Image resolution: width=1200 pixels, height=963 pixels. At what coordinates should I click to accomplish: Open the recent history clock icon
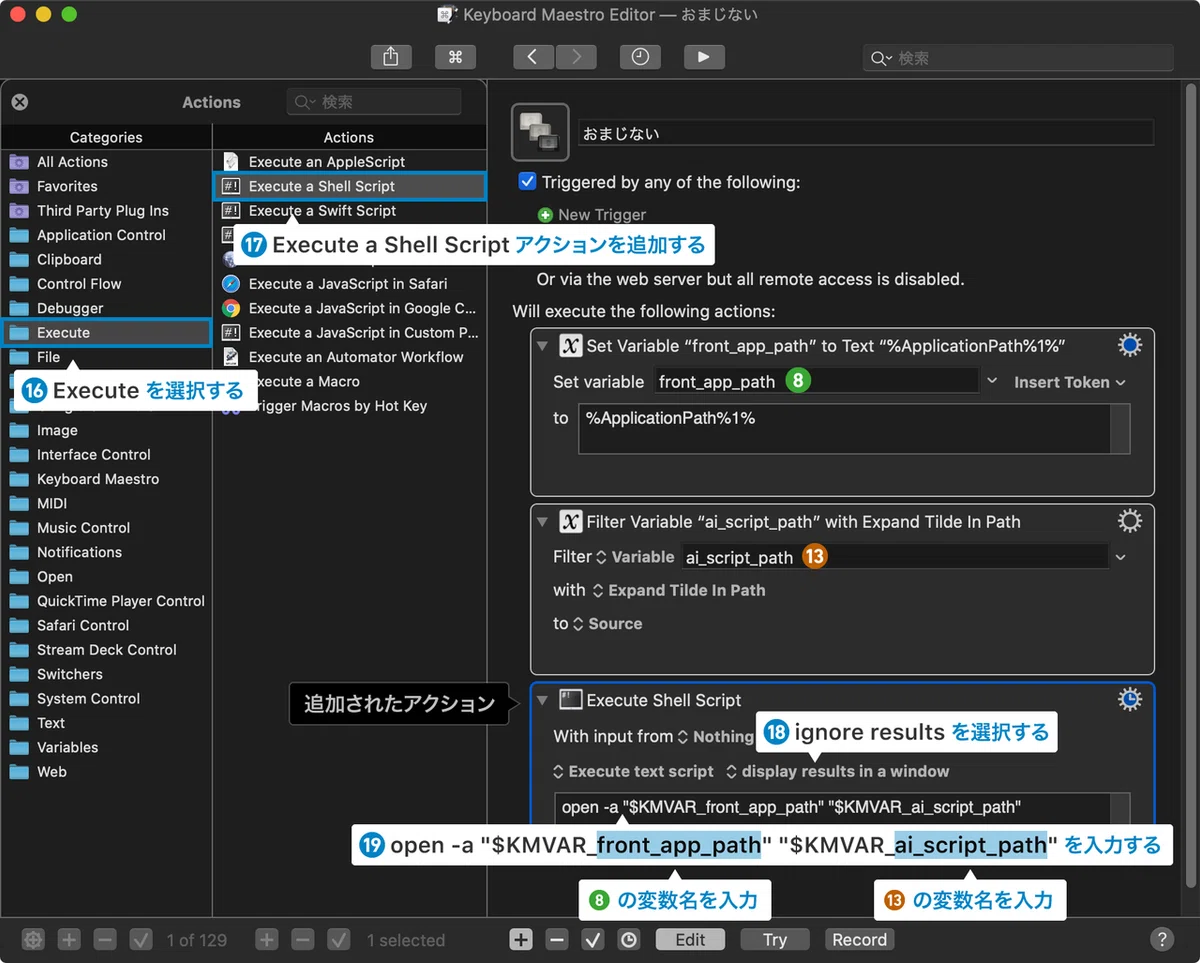click(640, 57)
